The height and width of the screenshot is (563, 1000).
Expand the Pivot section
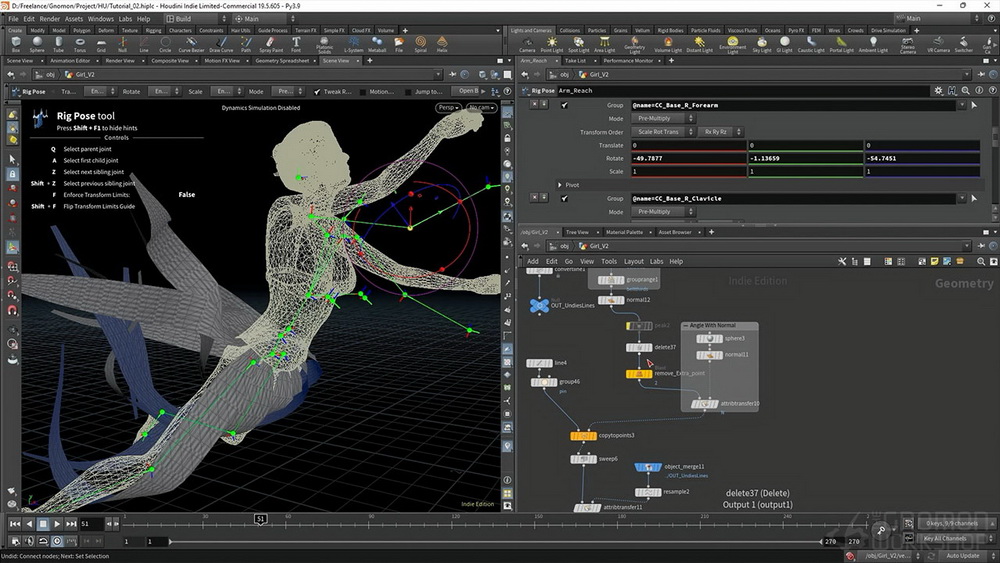tap(561, 185)
